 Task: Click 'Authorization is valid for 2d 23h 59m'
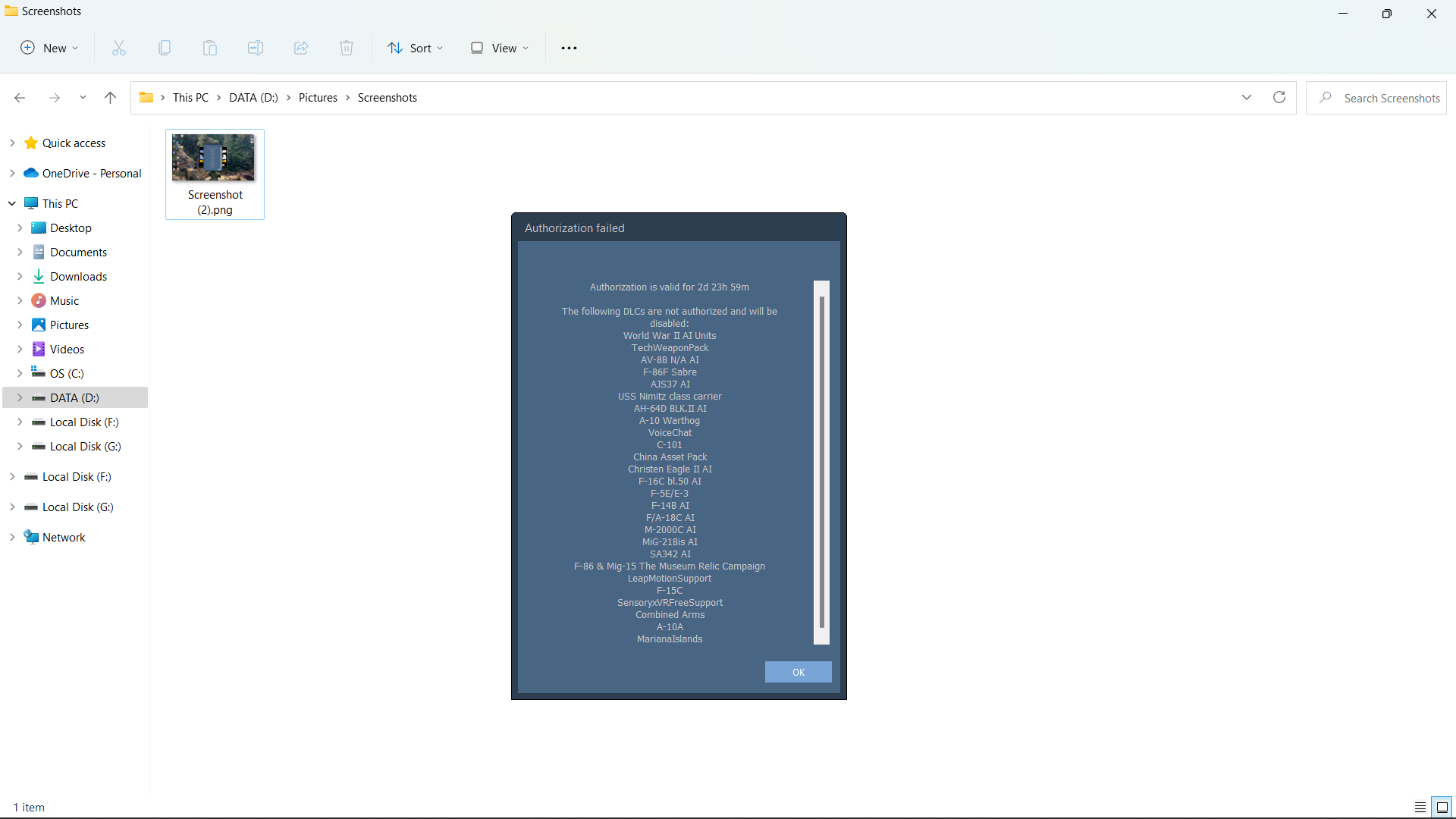(670, 287)
